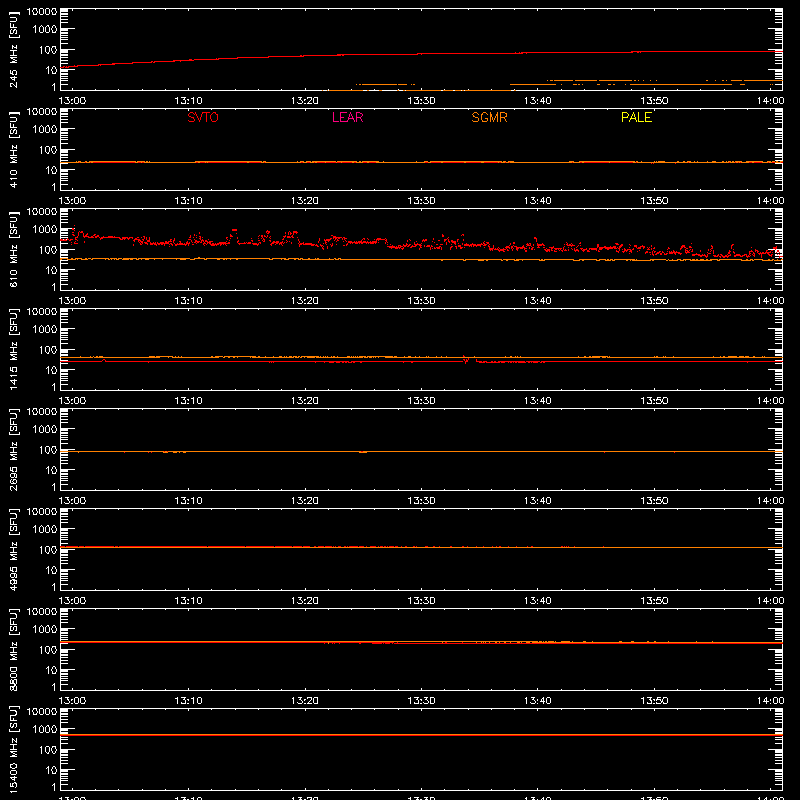The height and width of the screenshot is (800, 800).
Task: Click the 1000 y-axis value on 610 MHz plot
Action: pyautogui.click(x=45, y=230)
